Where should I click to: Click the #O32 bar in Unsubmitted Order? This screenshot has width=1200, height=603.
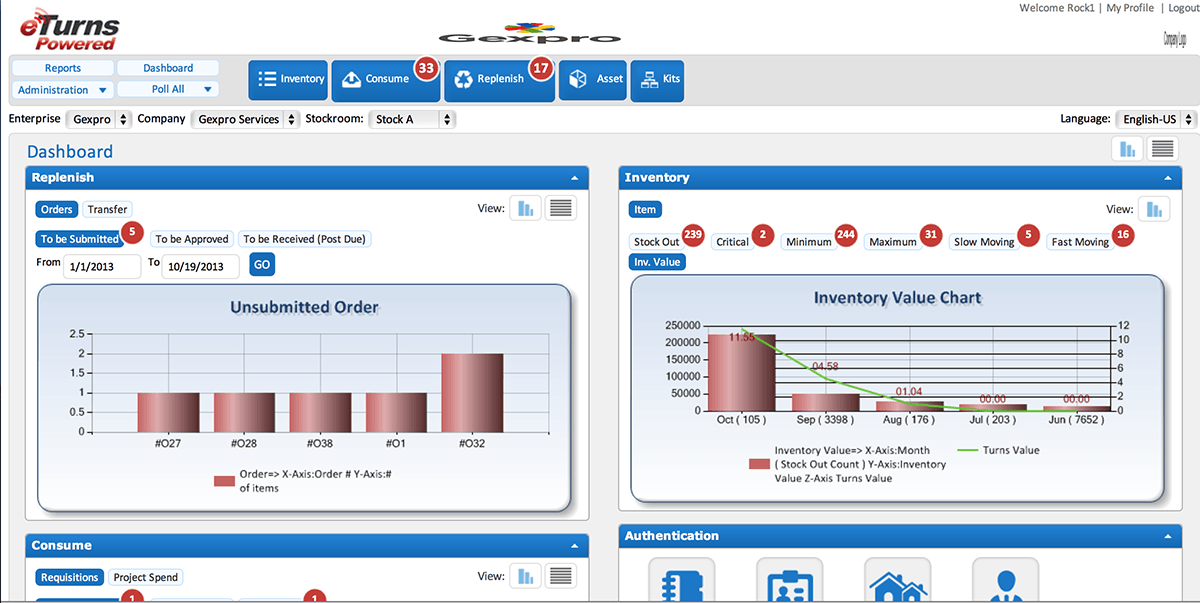(x=472, y=393)
